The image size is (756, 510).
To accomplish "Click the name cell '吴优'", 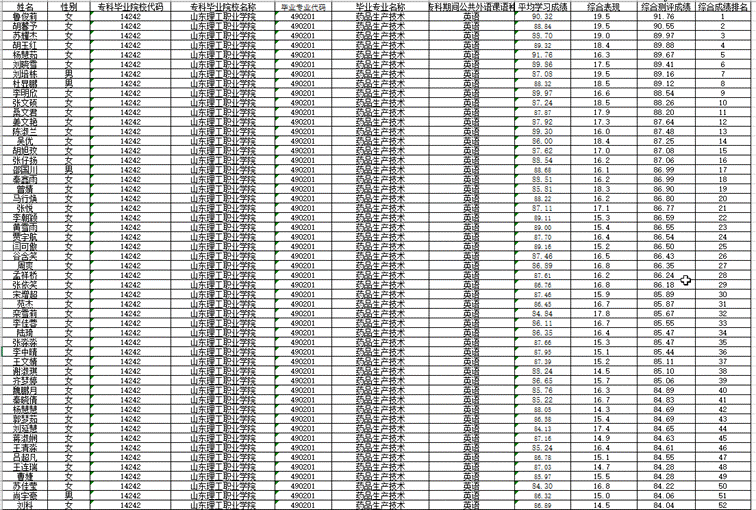I will (x=25, y=141).
